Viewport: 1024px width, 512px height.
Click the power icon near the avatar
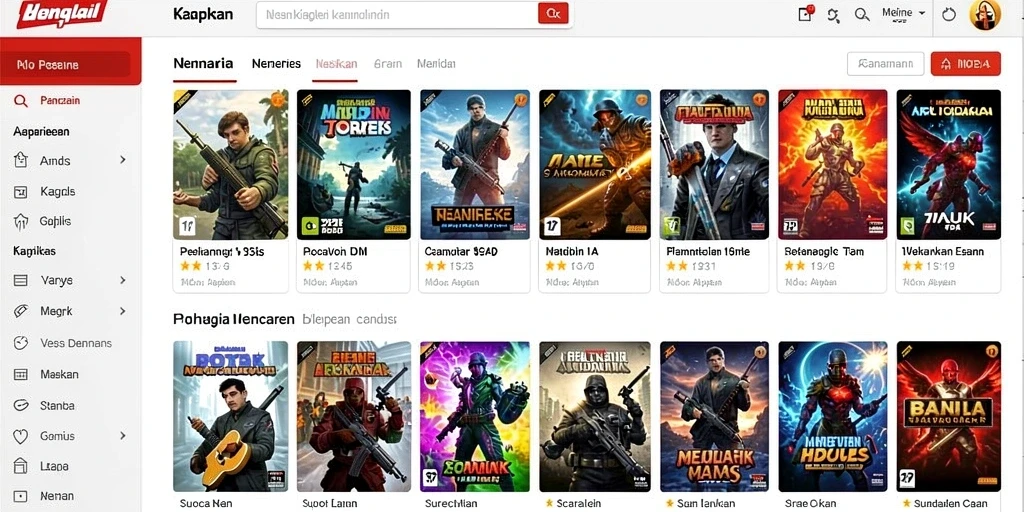(x=949, y=14)
